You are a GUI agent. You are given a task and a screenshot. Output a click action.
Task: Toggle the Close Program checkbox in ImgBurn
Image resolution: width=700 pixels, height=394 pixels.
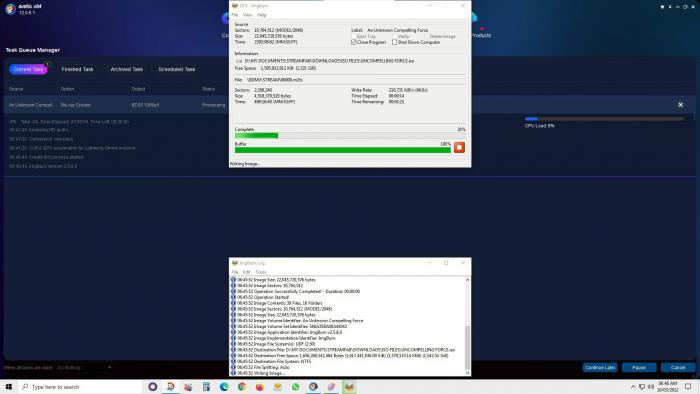click(354, 42)
